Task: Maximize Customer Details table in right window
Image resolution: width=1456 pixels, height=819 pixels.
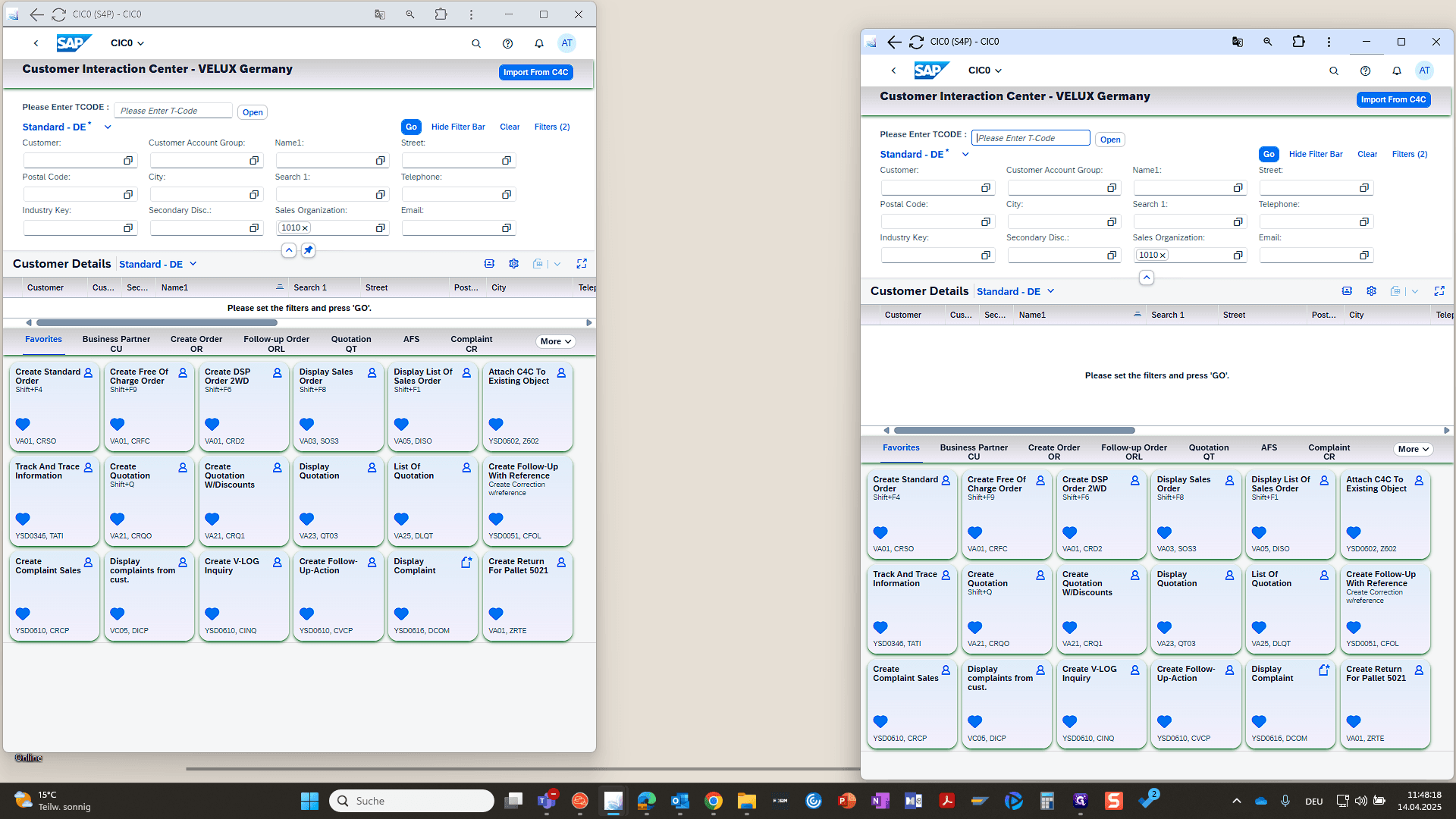Action: coord(1439,291)
